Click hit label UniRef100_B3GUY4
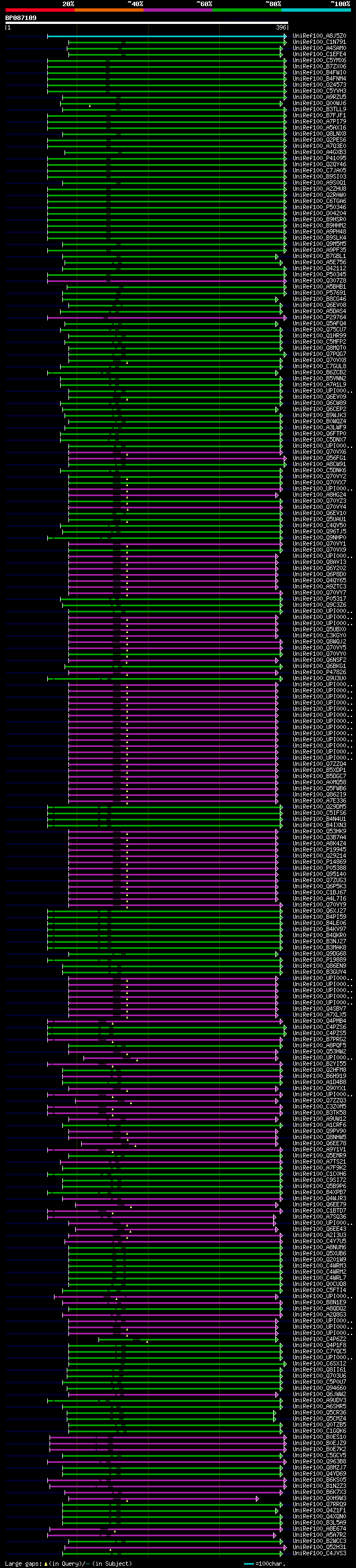Viewport: 356px width, 1568px height. coord(319,972)
